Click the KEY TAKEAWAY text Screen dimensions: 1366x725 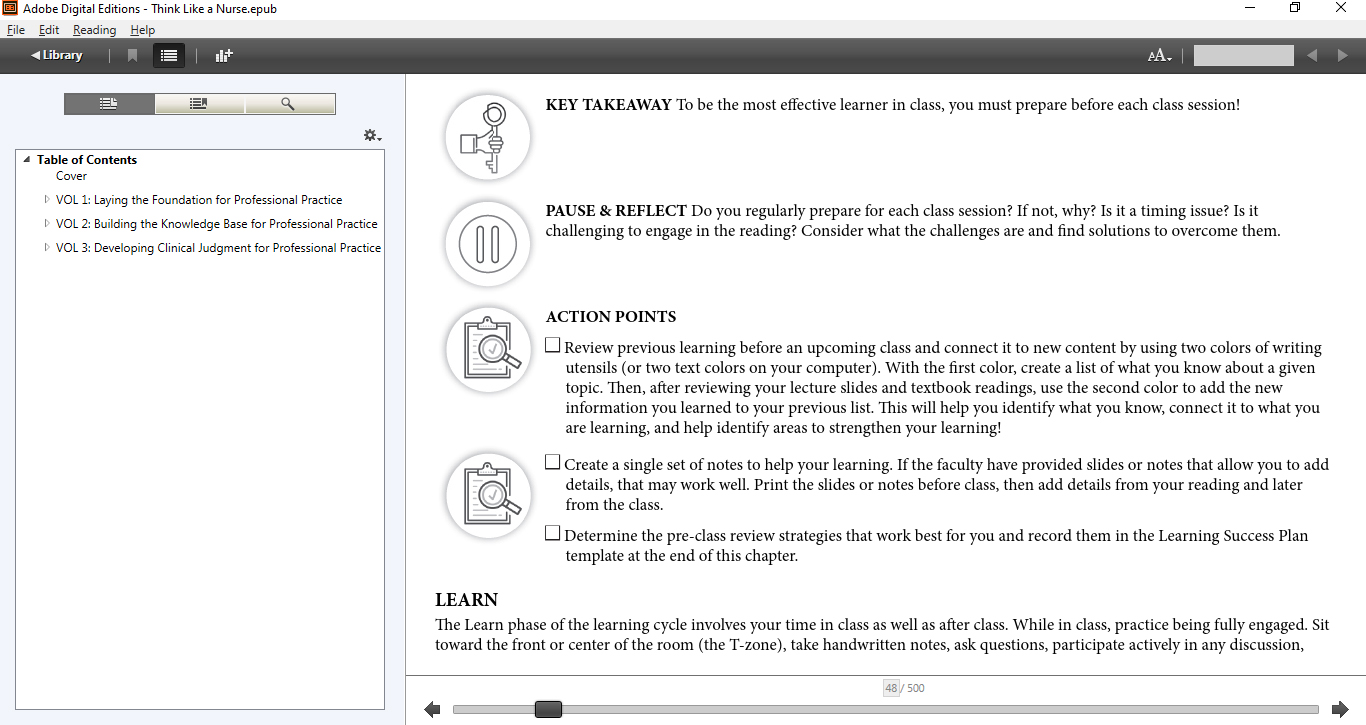(x=608, y=105)
